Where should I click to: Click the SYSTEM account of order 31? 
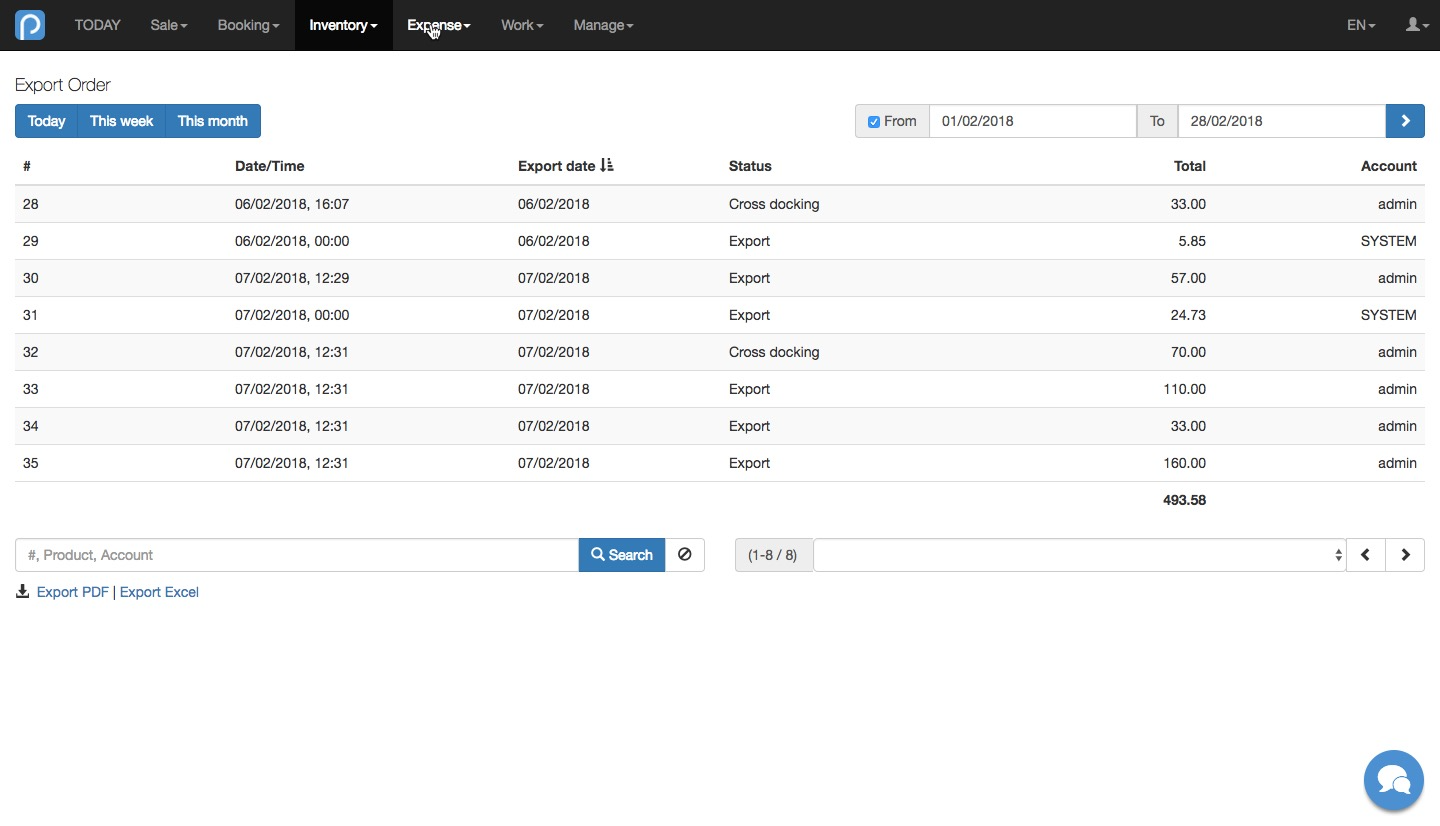pos(1389,315)
